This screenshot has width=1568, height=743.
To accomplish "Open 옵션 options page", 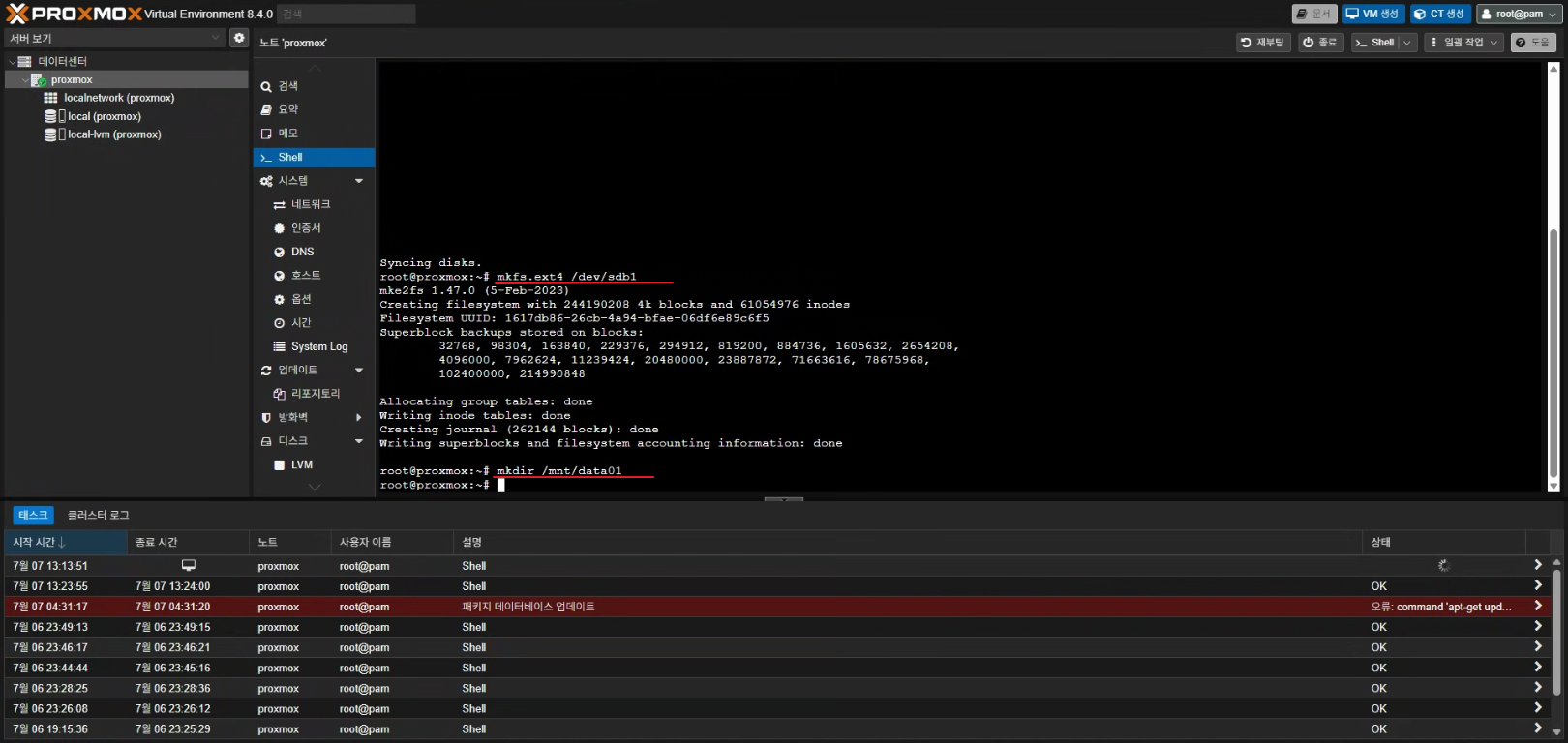I will 314,299.
